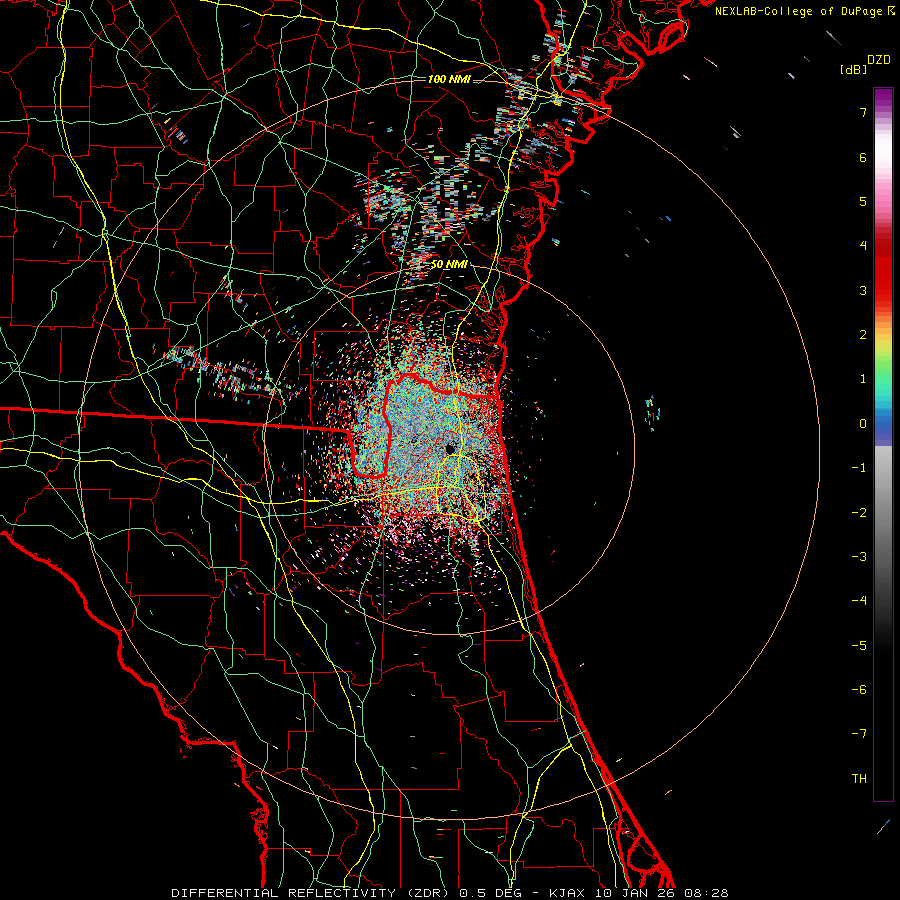Screen dimensions: 900x900
Task: Click the blue band of the color bar
Action: tap(883, 425)
